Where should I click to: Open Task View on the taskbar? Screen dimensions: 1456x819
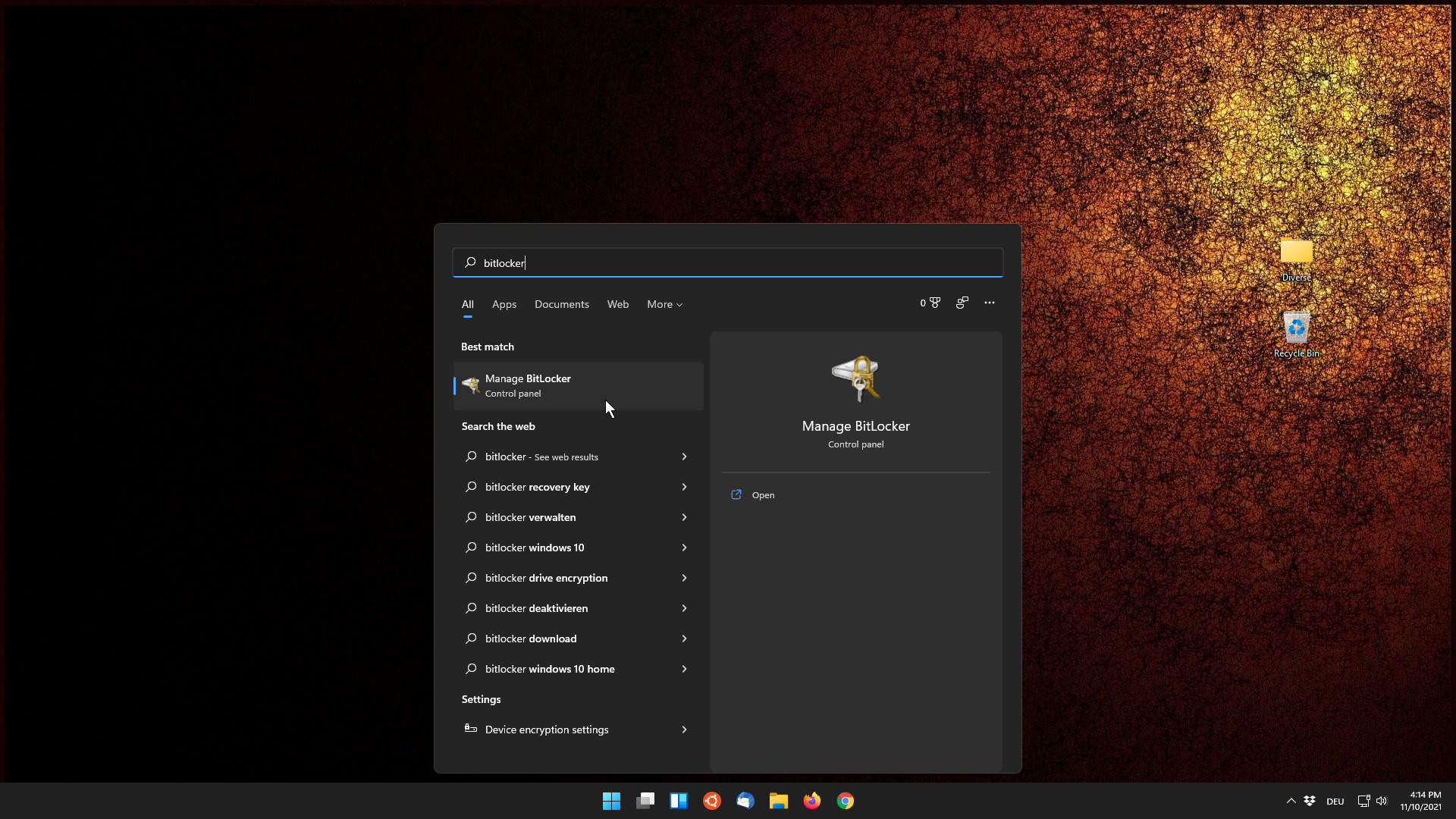pyautogui.click(x=645, y=801)
